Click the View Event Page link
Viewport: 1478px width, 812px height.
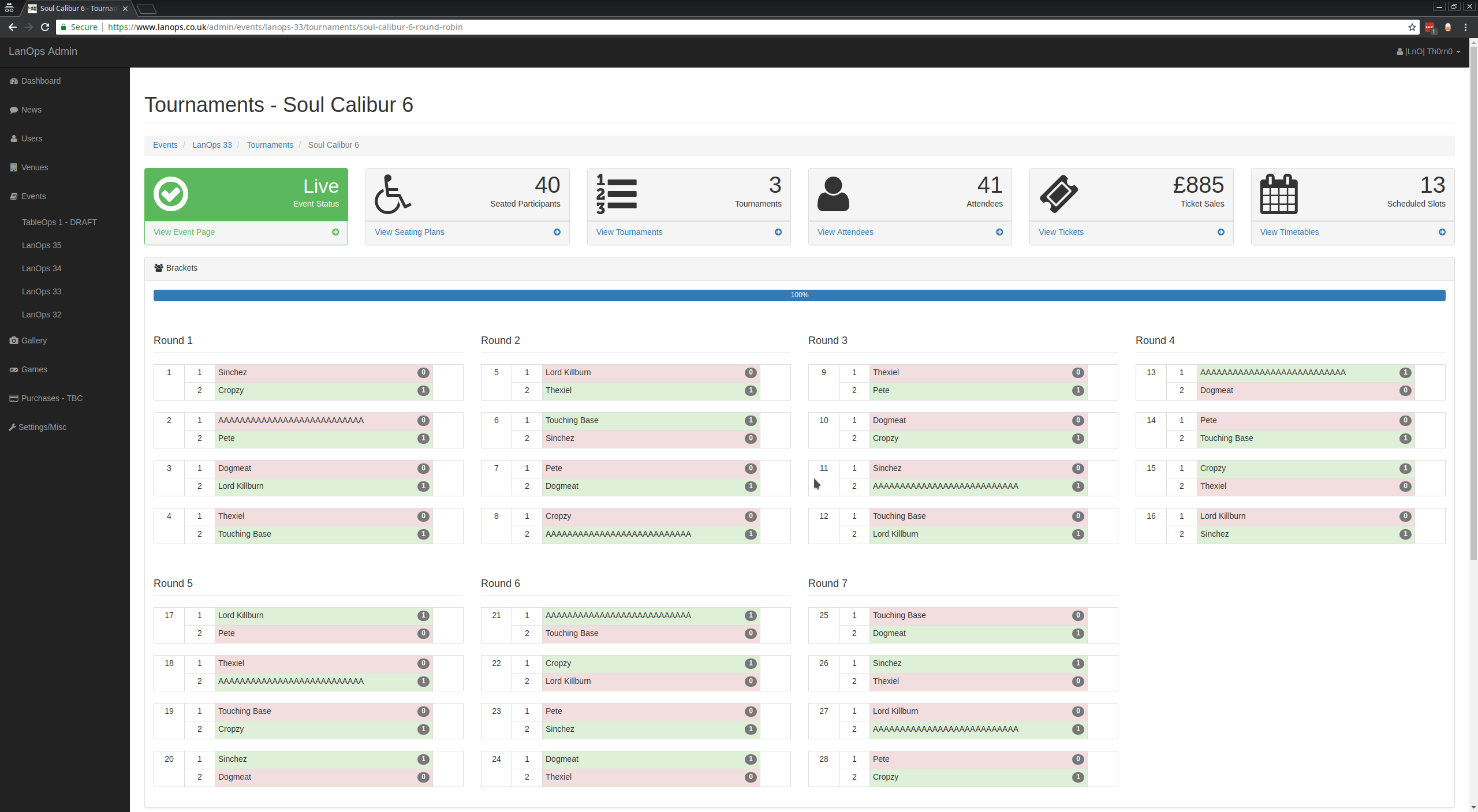coord(184,231)
